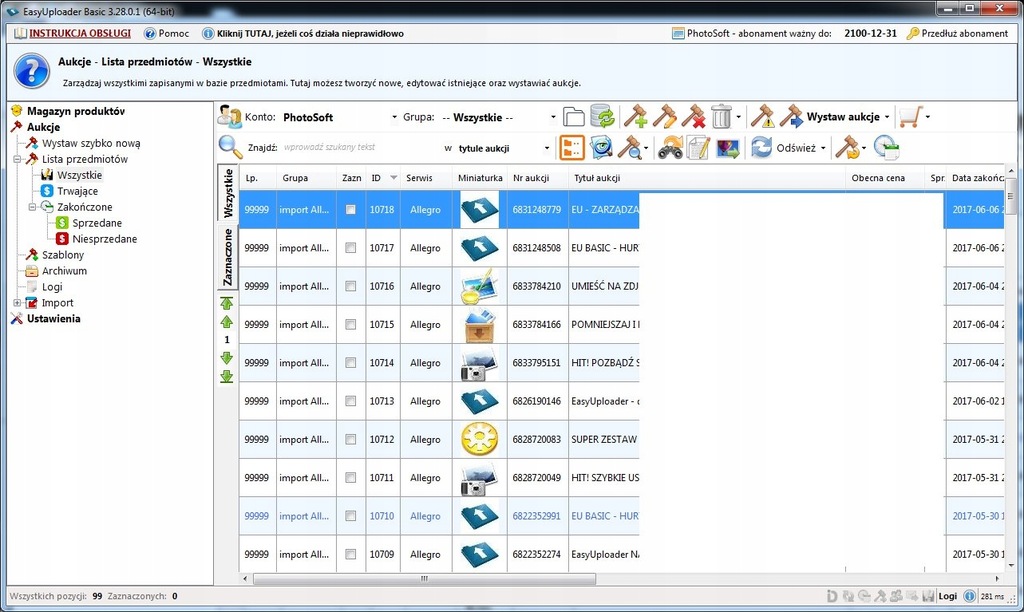The width and height of the screenshot is (1024, 612).
Task: Open the dropdown arrow beside the shopping cart
Action: pos(927,117)
